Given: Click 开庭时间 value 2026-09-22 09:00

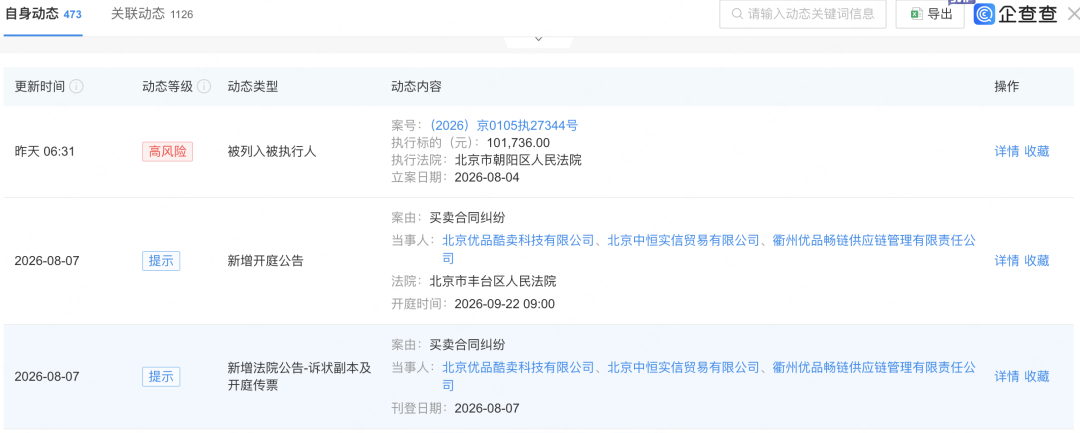Looking at the screenshot, I should tap(505, 304).
